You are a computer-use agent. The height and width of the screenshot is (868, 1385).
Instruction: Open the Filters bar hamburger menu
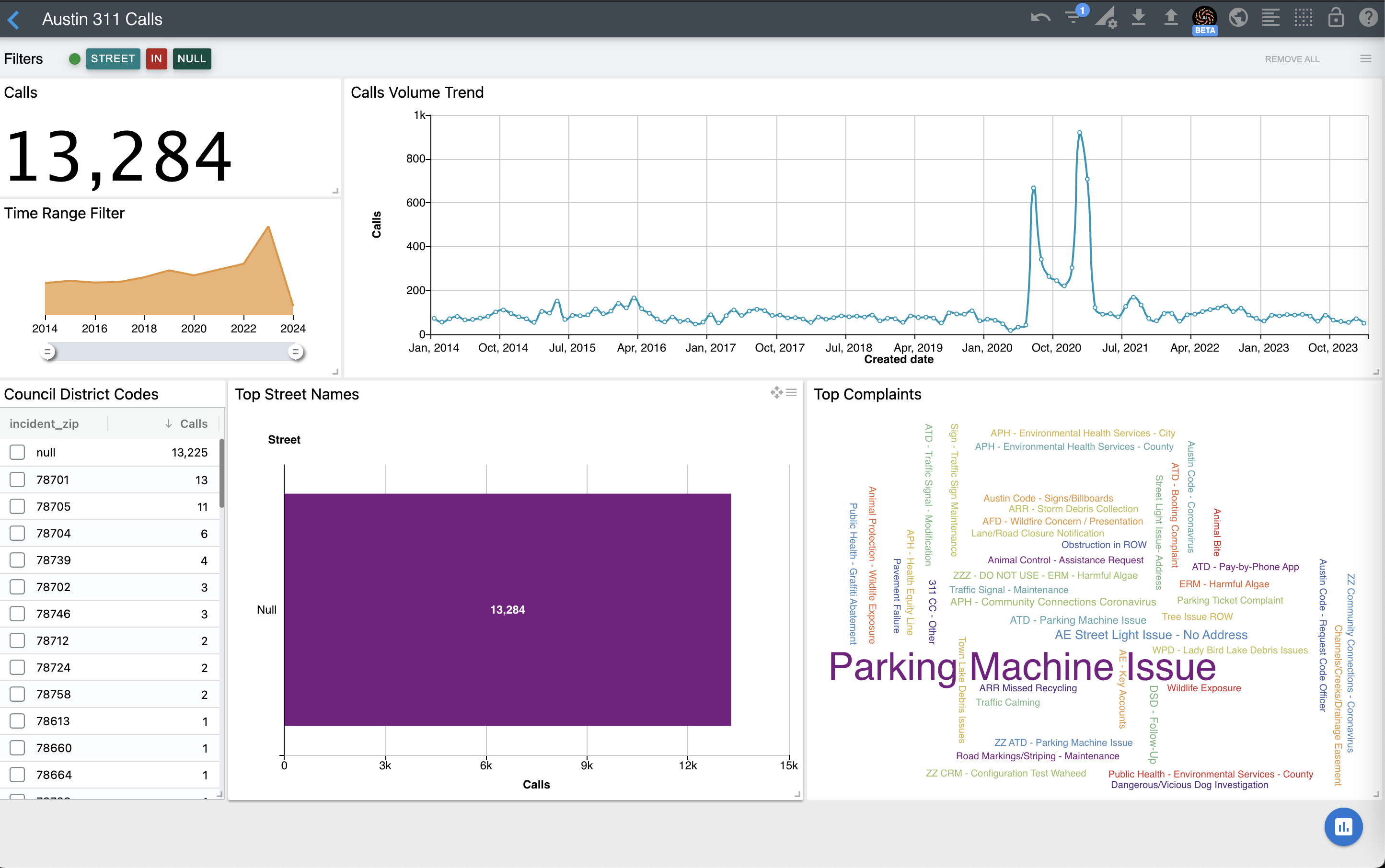pos(1365,58)
